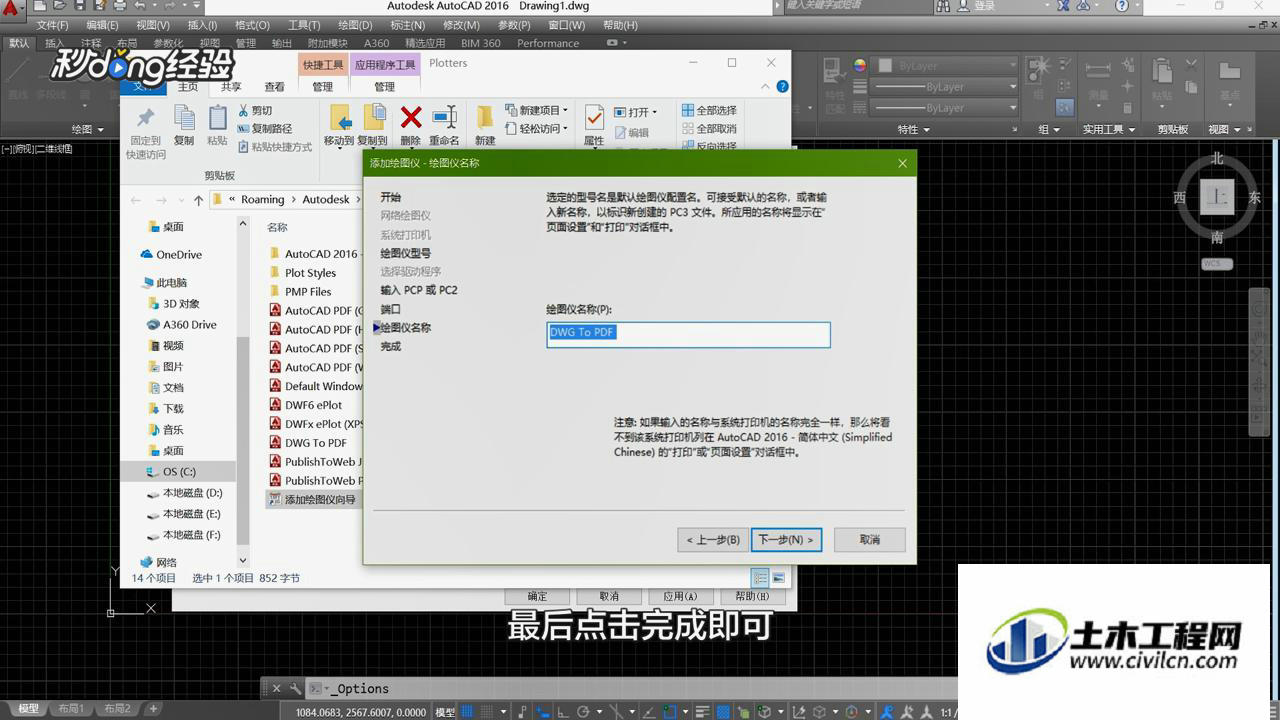Click the Rename icon in Explorer ribbon
Viewport: 1280px width, 720px height.
tap(444, 118)
